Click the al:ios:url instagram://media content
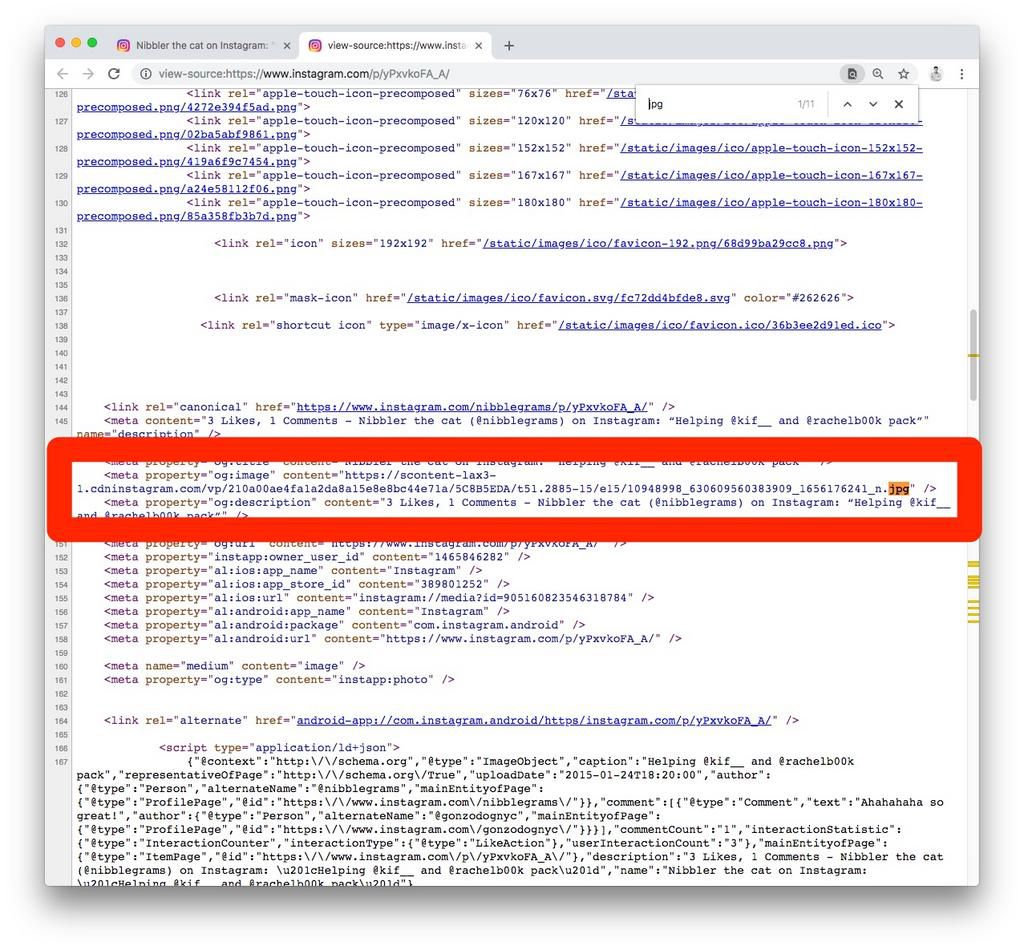 pyautogui.click(x=492, y=598)
